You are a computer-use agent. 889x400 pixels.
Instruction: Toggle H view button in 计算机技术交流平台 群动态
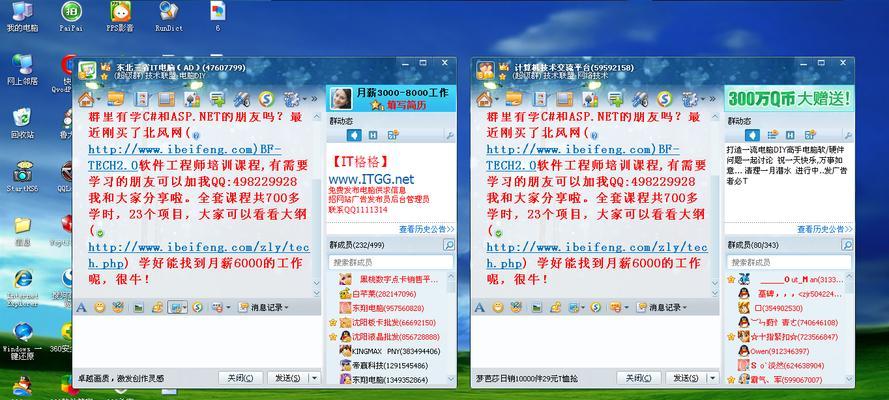790,135
